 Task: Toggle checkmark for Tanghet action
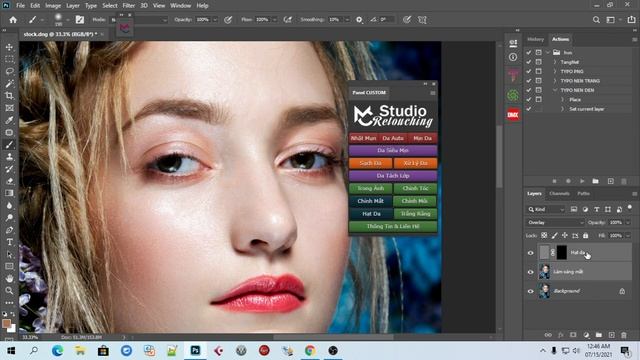(529, 62)
